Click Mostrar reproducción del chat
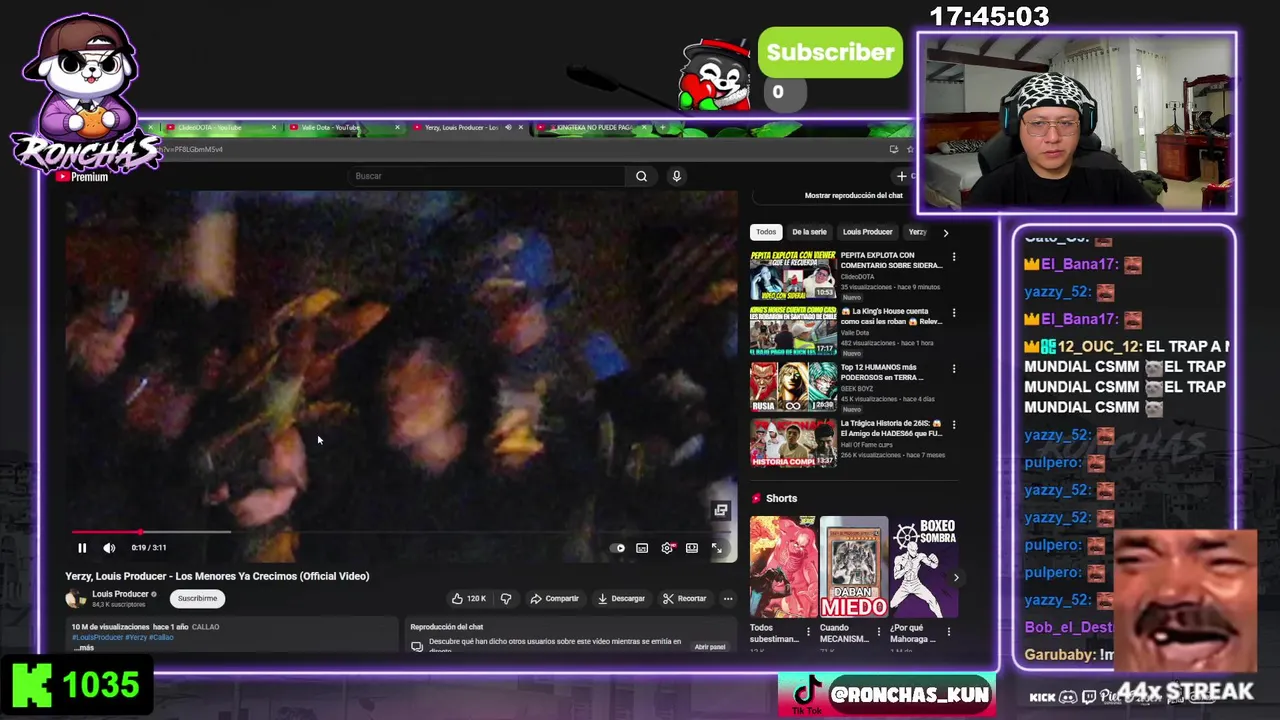 853,196
